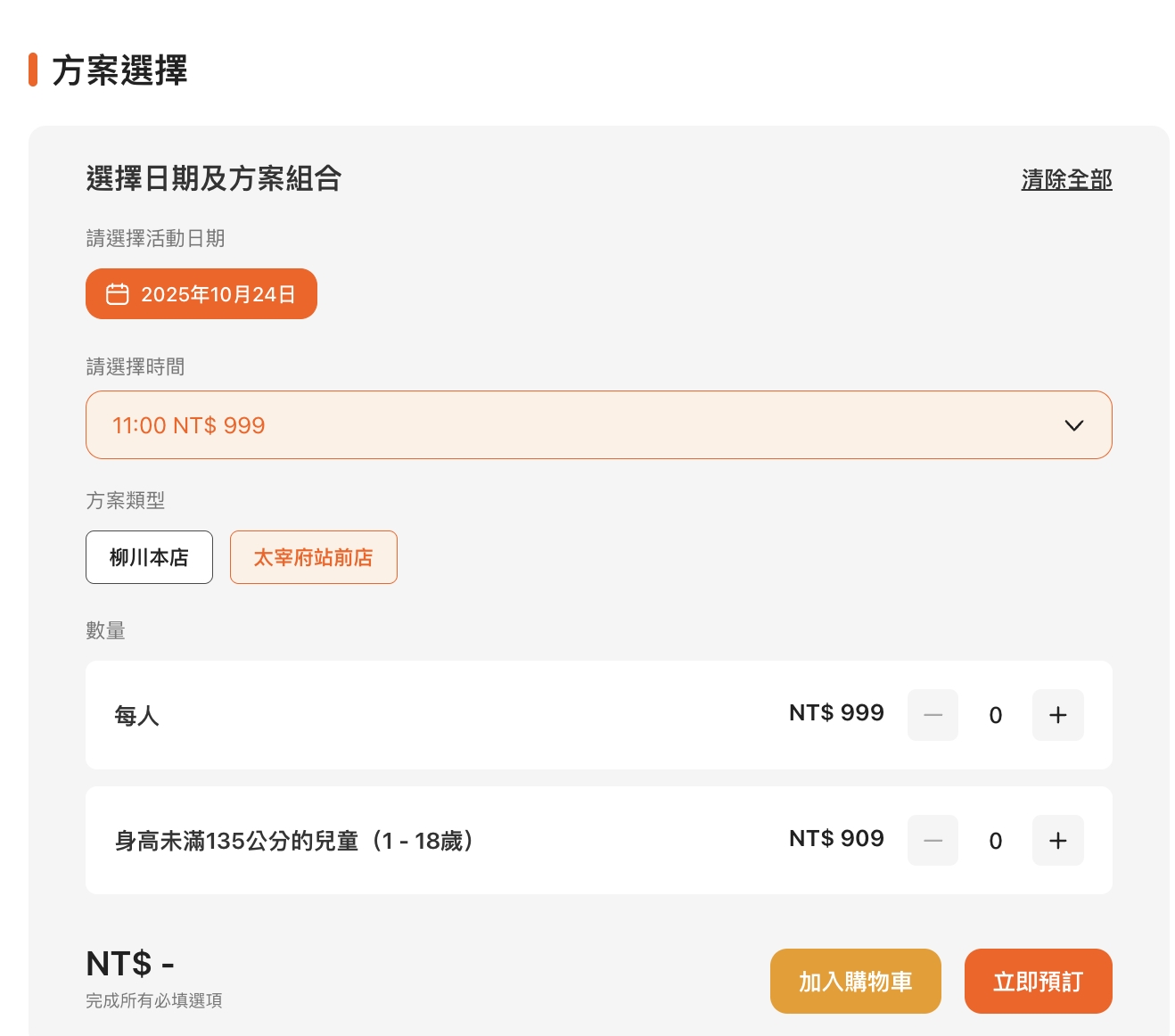Click the 每人 ticket label

(136, 716)
